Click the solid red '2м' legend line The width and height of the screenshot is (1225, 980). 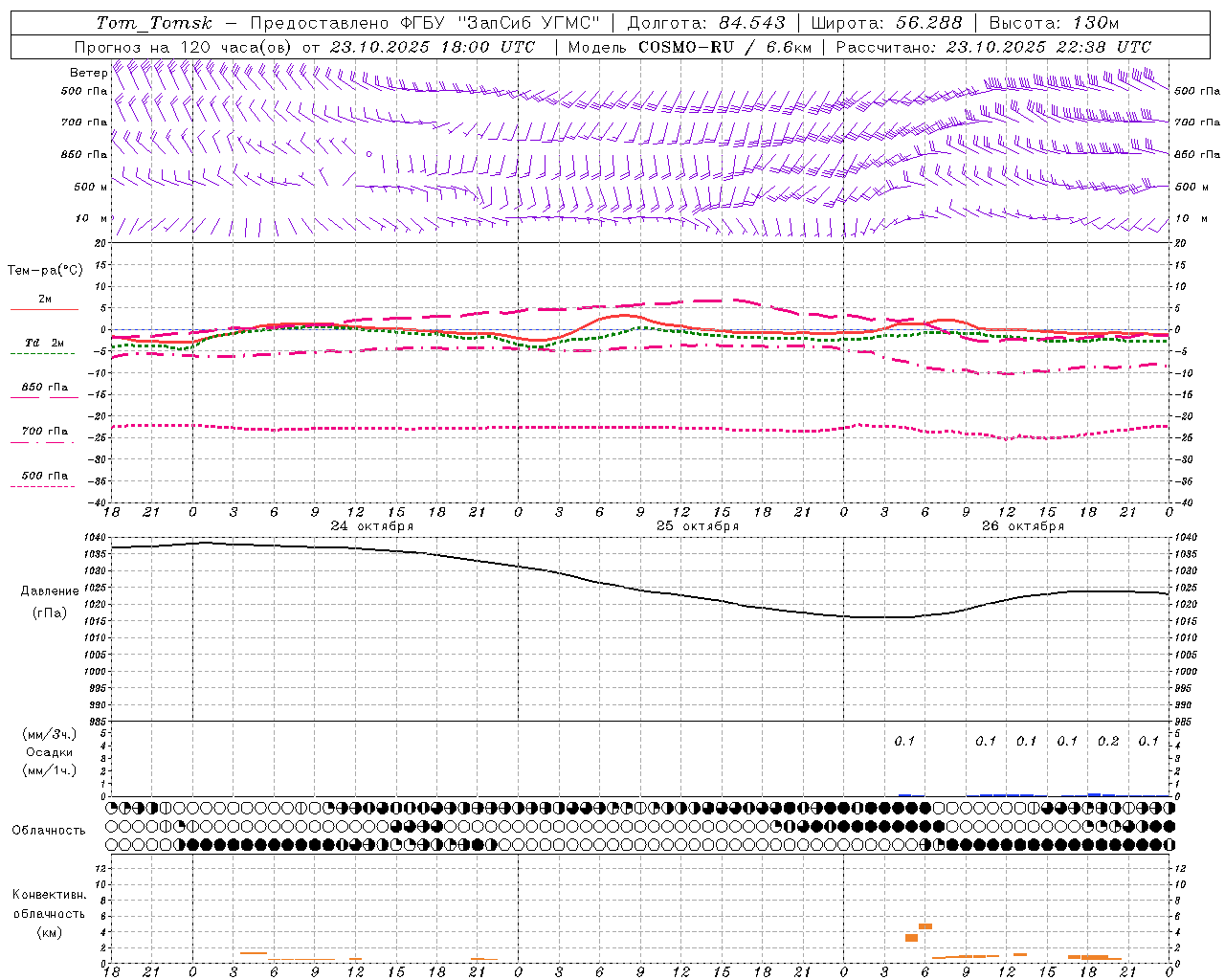click(x=44, y=309)
